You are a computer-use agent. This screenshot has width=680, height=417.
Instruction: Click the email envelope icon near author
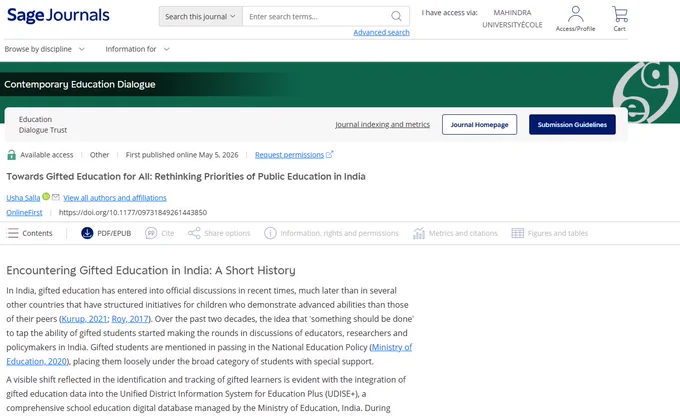pos(56,197)
